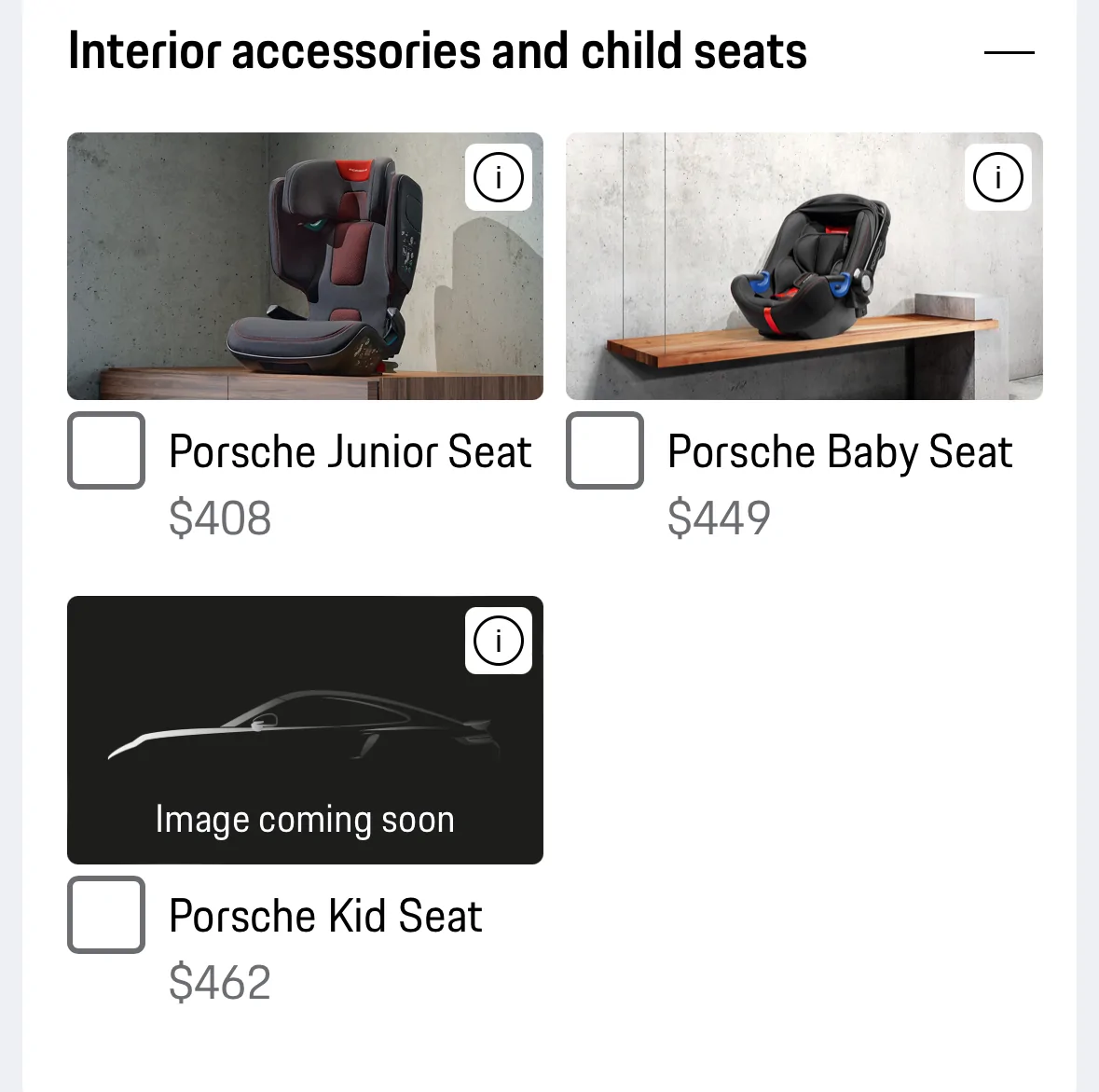Click the Image coming soon placeholder

[x=305, y=819]
